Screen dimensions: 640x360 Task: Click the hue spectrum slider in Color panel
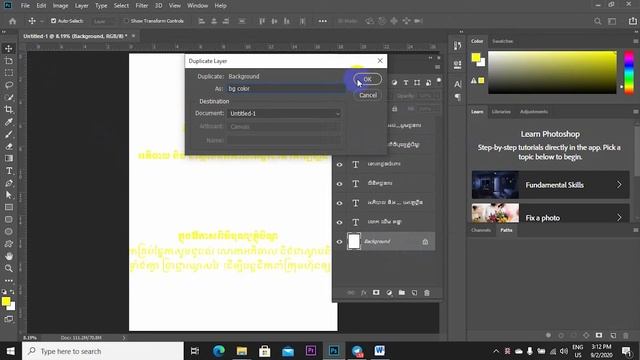(x=629, y=72)
